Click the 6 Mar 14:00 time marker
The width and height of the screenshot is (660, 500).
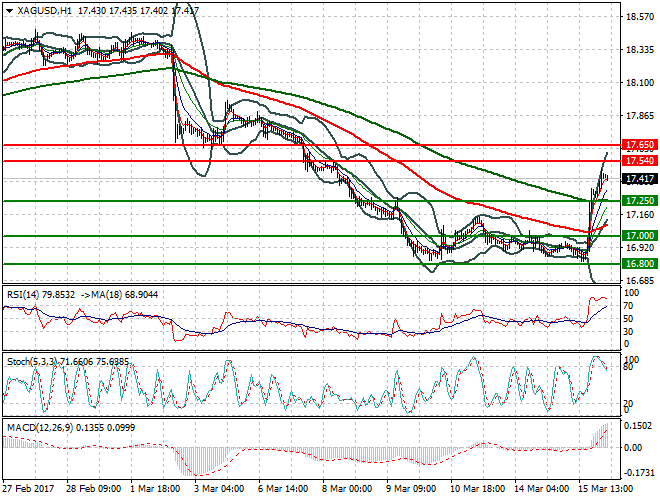pyautogui.click(x=285, y=490)
